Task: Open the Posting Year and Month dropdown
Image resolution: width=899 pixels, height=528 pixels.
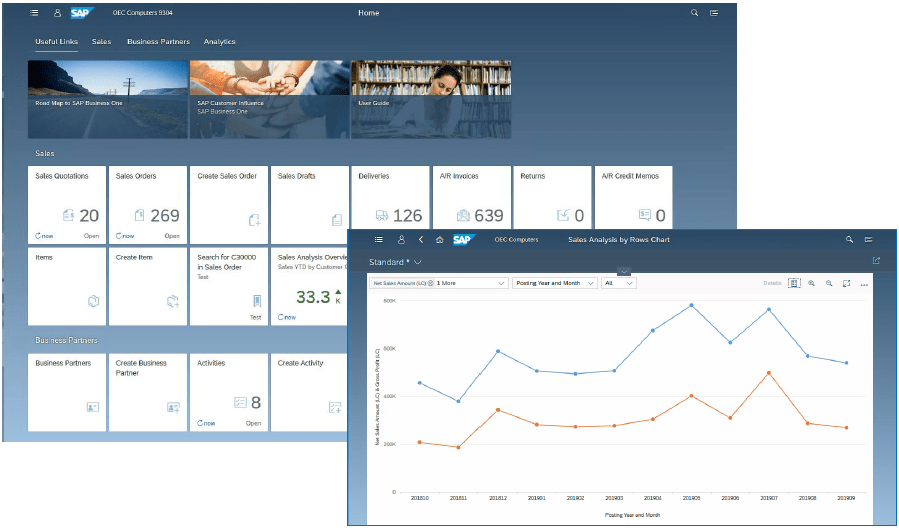Action: (x=554, y=283)
